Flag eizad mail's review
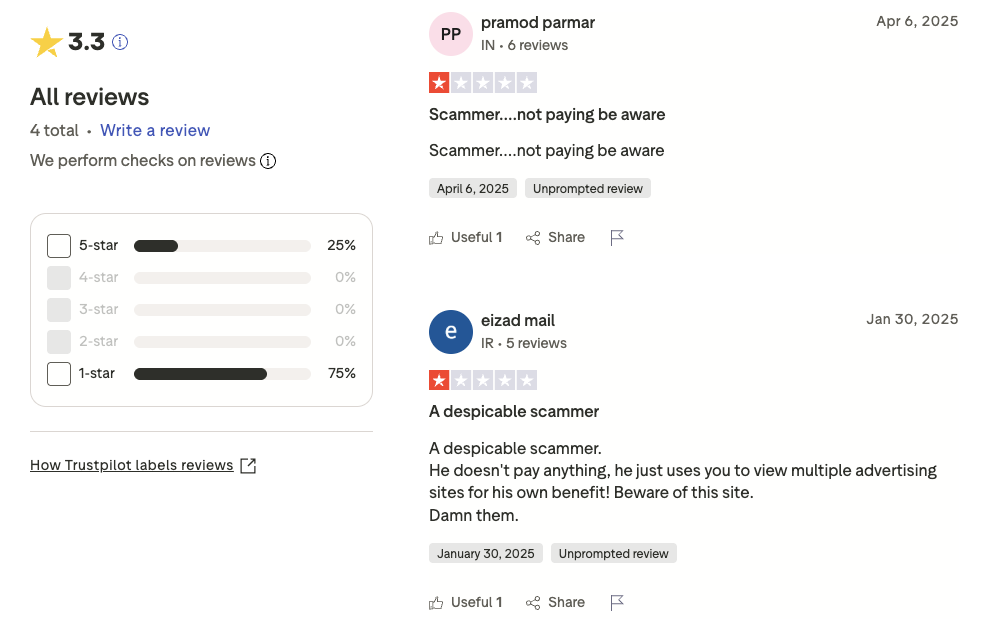The width and height of the screenshot is (1008, 636). [x=617, y=602]
